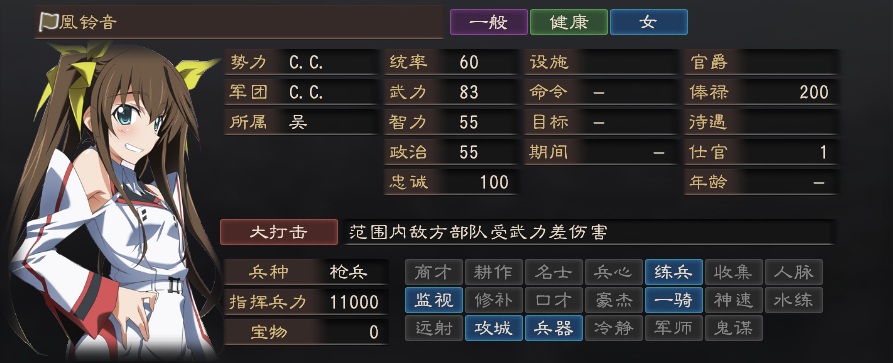Click the 势力 C.C. faction row

tap(301, 62)
